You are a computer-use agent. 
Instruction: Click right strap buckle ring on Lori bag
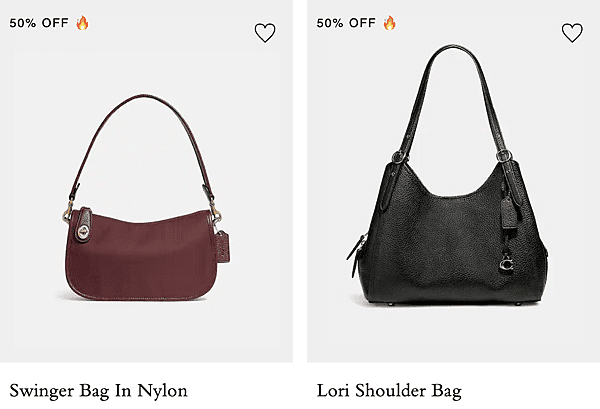tap(504, 155)
